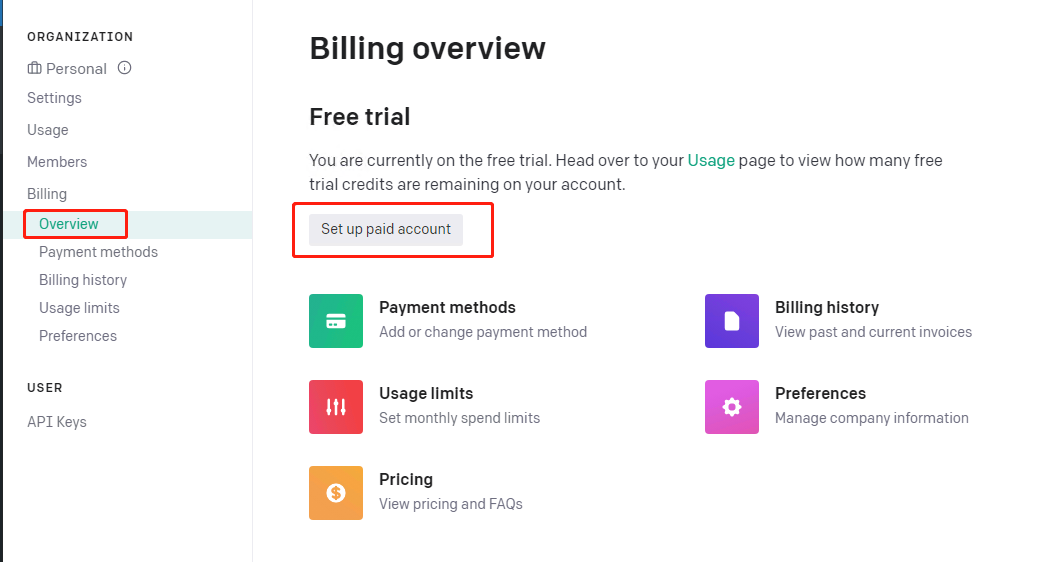Screen dimensions: 1060x562
Task: Select Billing in the organization sidebar
Action: pyautogui.click(x=47, y=194)
